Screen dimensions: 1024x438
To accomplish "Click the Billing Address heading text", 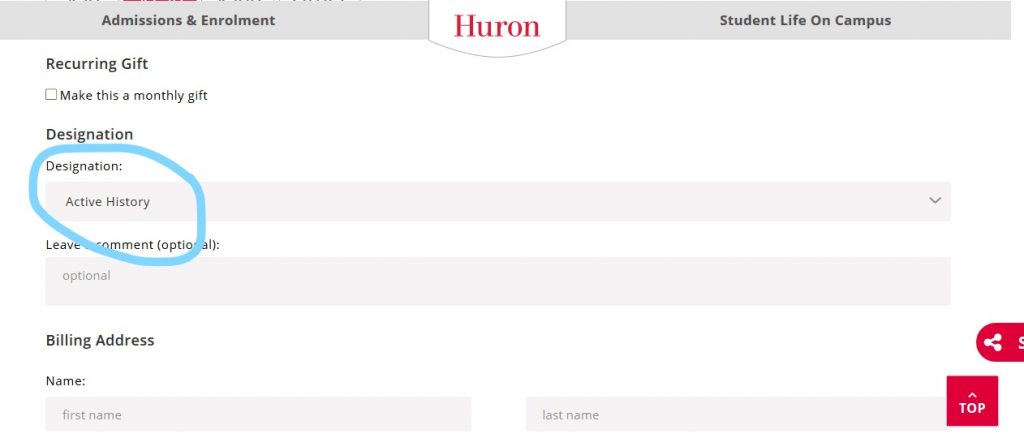I will (100, 340).
